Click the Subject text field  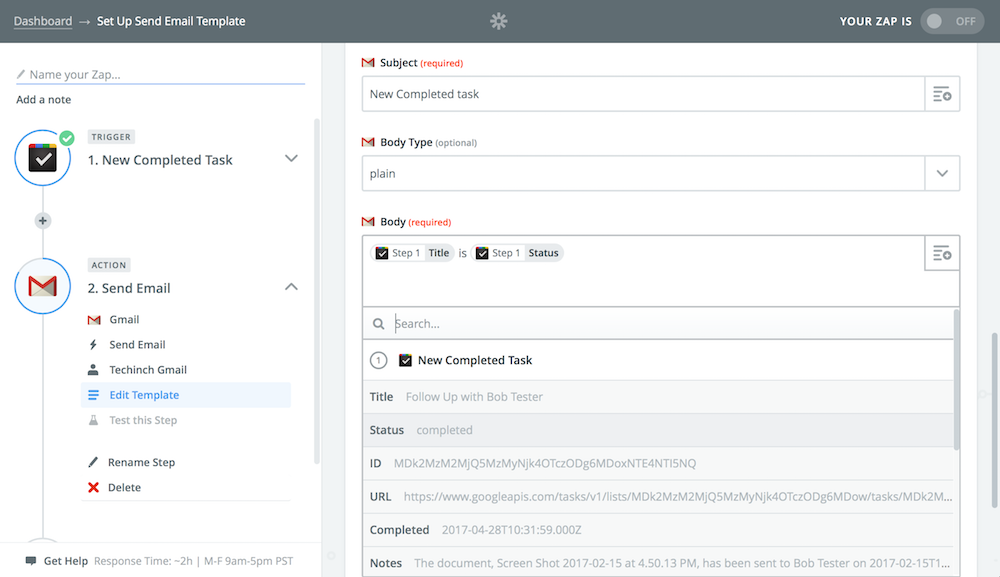tap(643, 94)
